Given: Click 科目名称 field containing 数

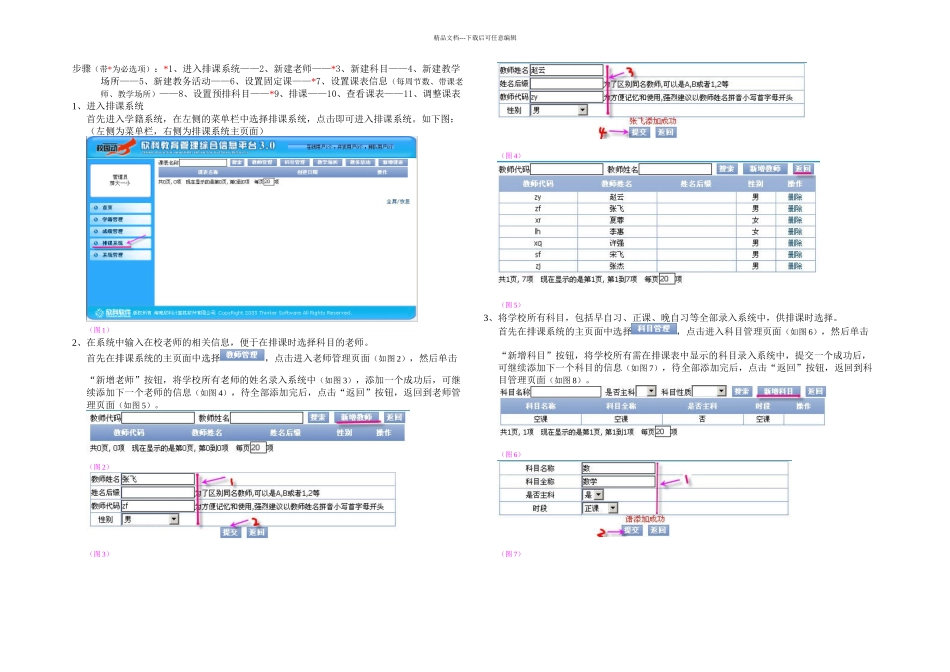Looking at the screenshot, I should click(x=618, y=468).
